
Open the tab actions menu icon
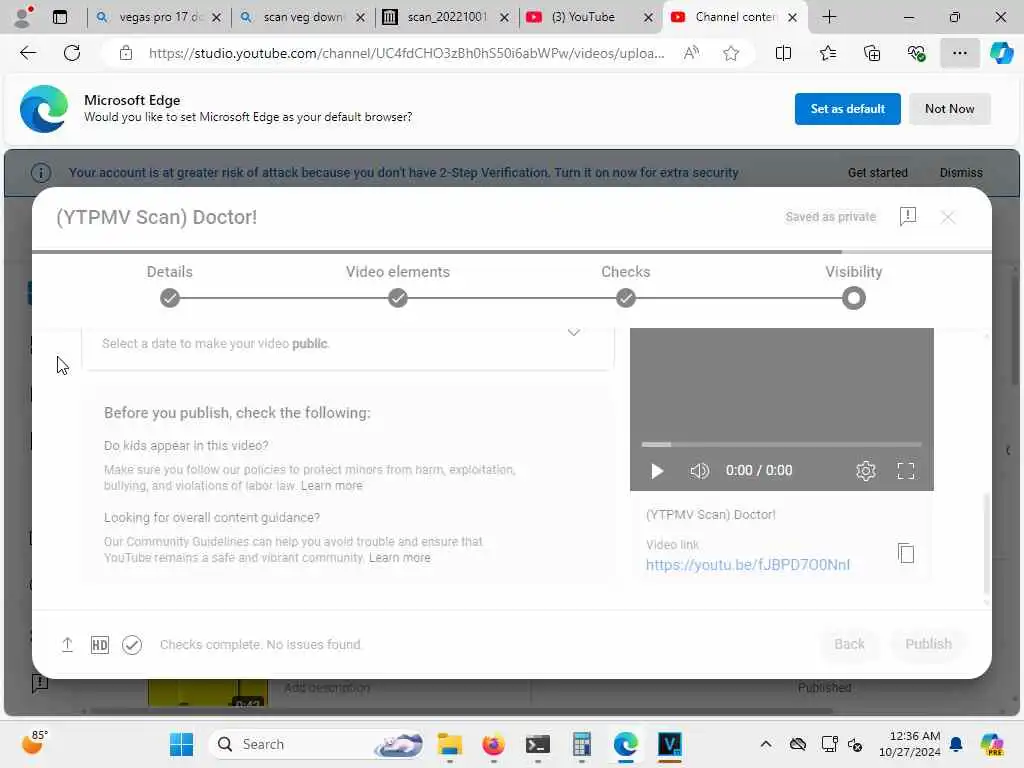coord(60,17)
